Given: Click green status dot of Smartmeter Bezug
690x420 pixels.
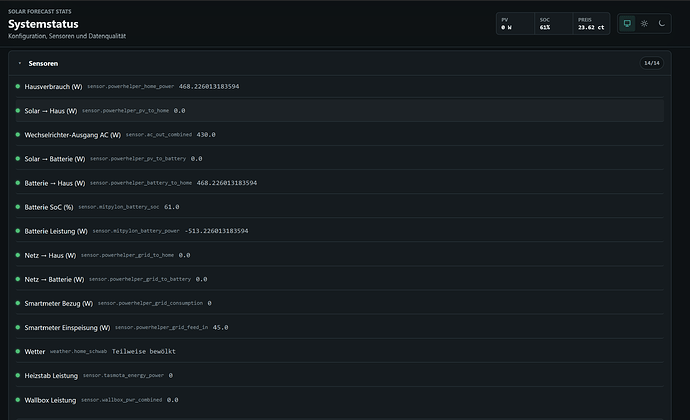Looking at the screenshot, I should click(18, 303).
